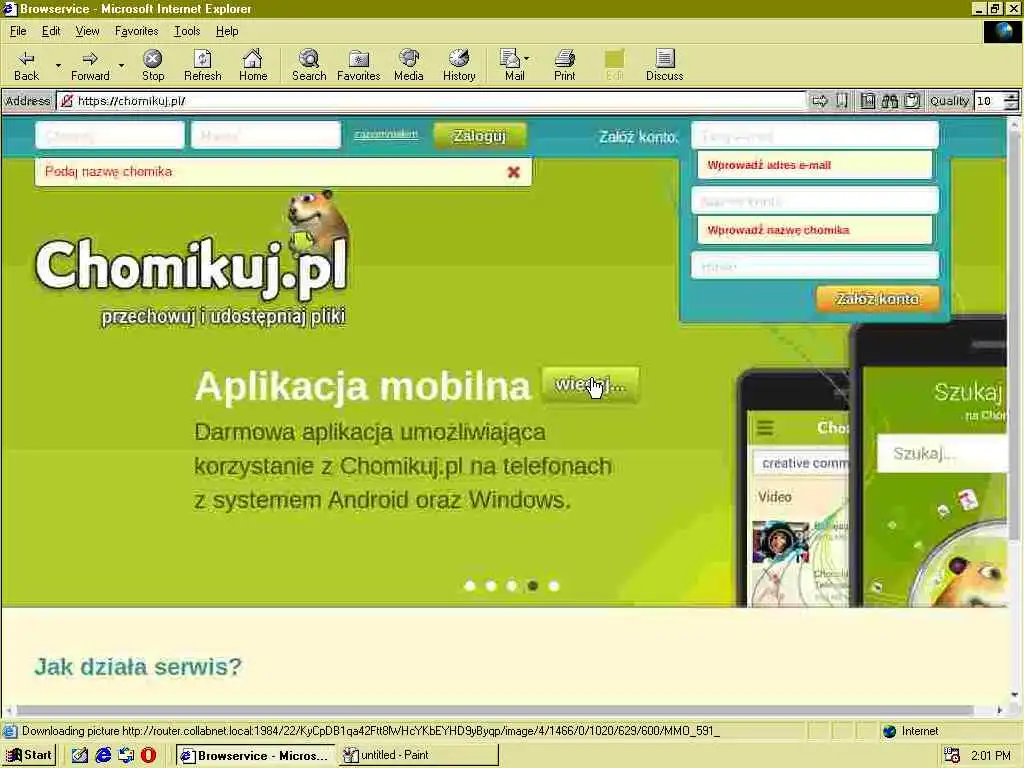Screen dimensions: 1024x768
Task: Click the registration account name field
Action: click(x=814, y=200)
